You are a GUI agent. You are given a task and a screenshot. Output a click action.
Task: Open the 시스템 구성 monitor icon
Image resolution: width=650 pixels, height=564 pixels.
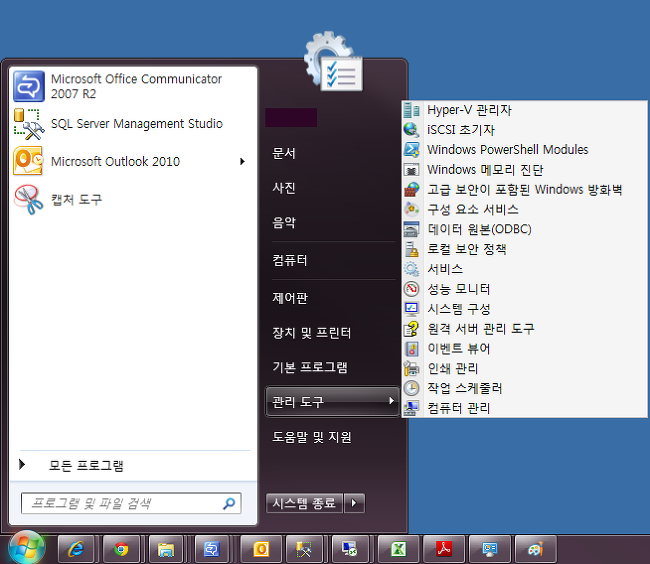click(412, 309)
